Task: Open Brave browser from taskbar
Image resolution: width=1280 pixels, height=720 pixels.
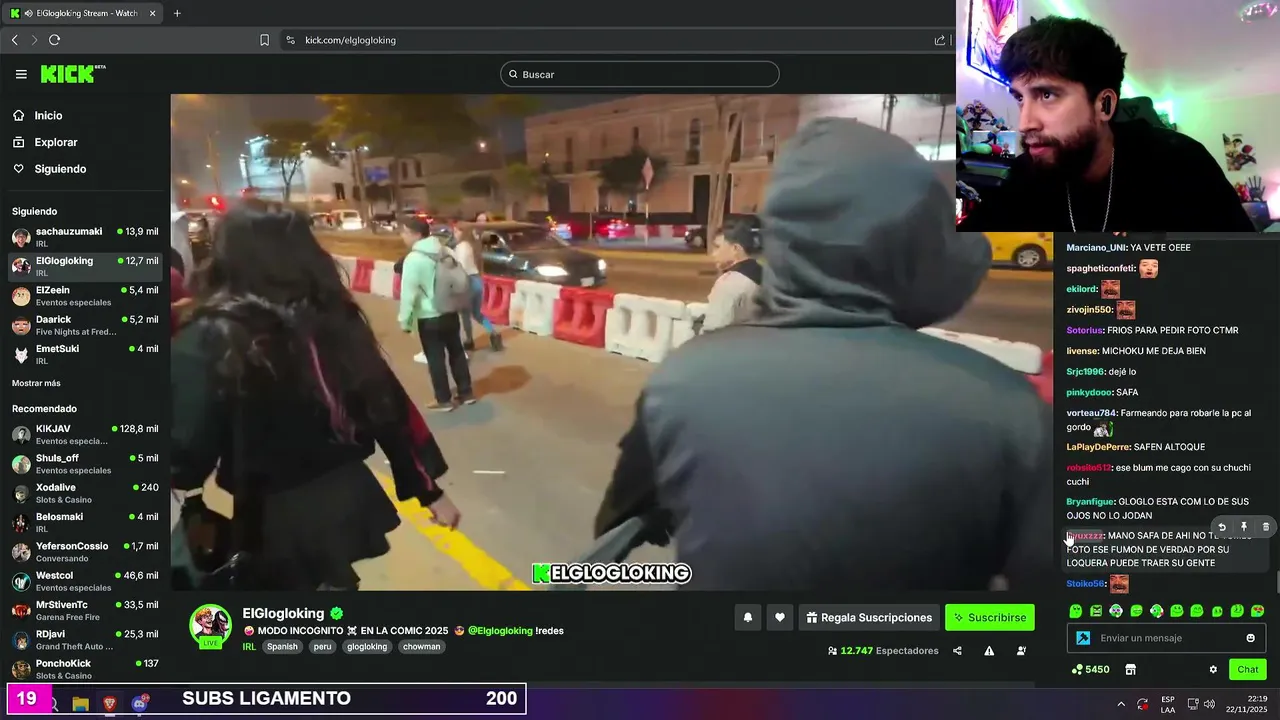Action: pos(109,704)
